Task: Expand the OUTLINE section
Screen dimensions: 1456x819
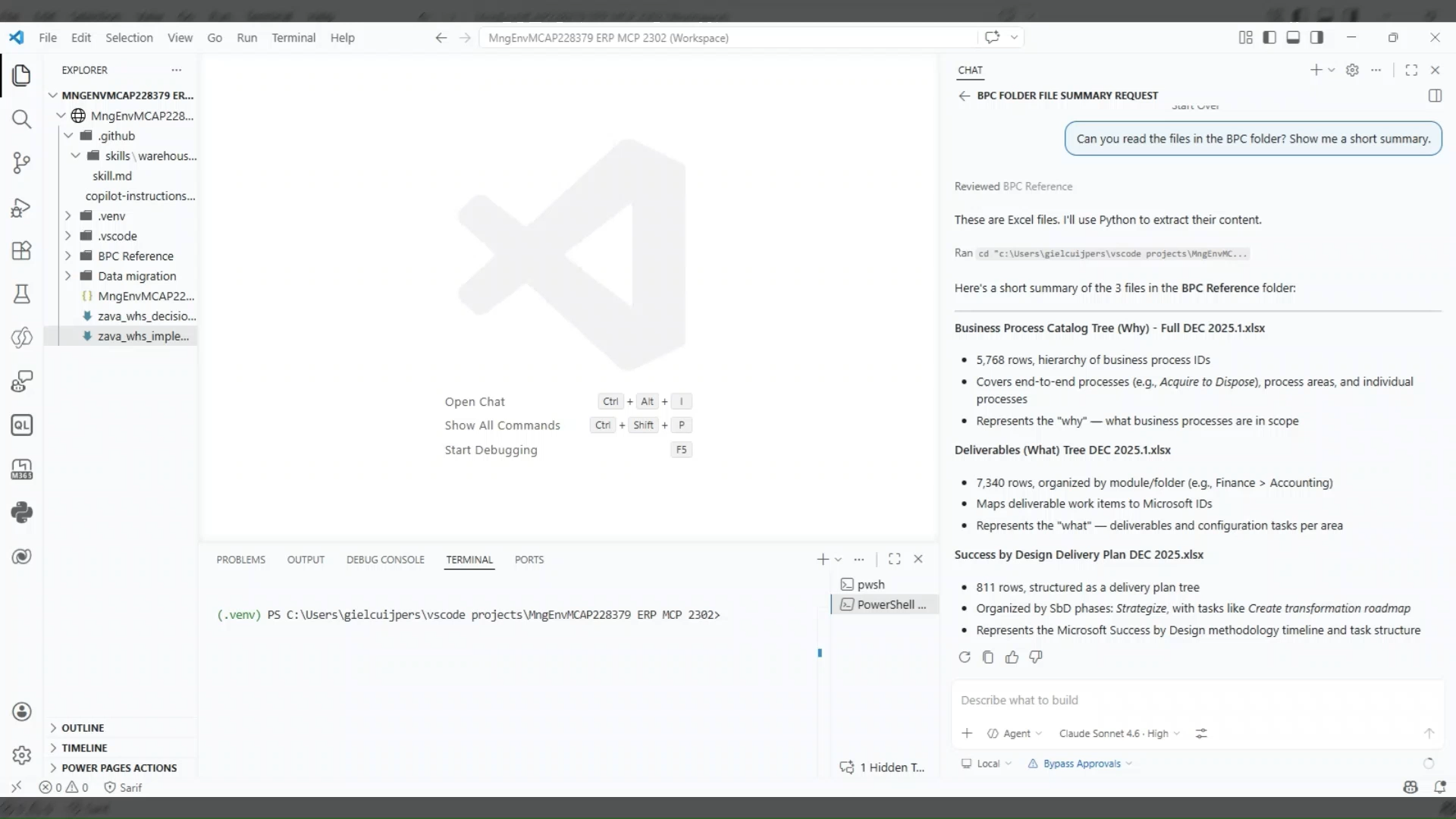Action: pos(121,728)
